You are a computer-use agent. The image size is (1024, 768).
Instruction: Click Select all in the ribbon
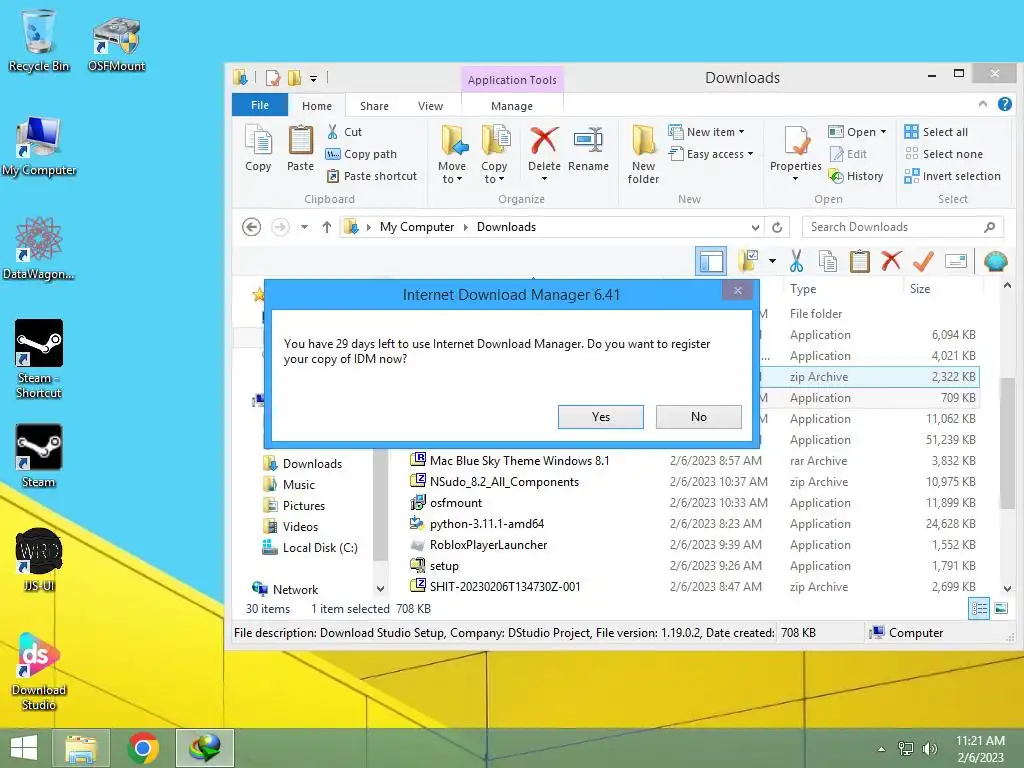[936, 132]
